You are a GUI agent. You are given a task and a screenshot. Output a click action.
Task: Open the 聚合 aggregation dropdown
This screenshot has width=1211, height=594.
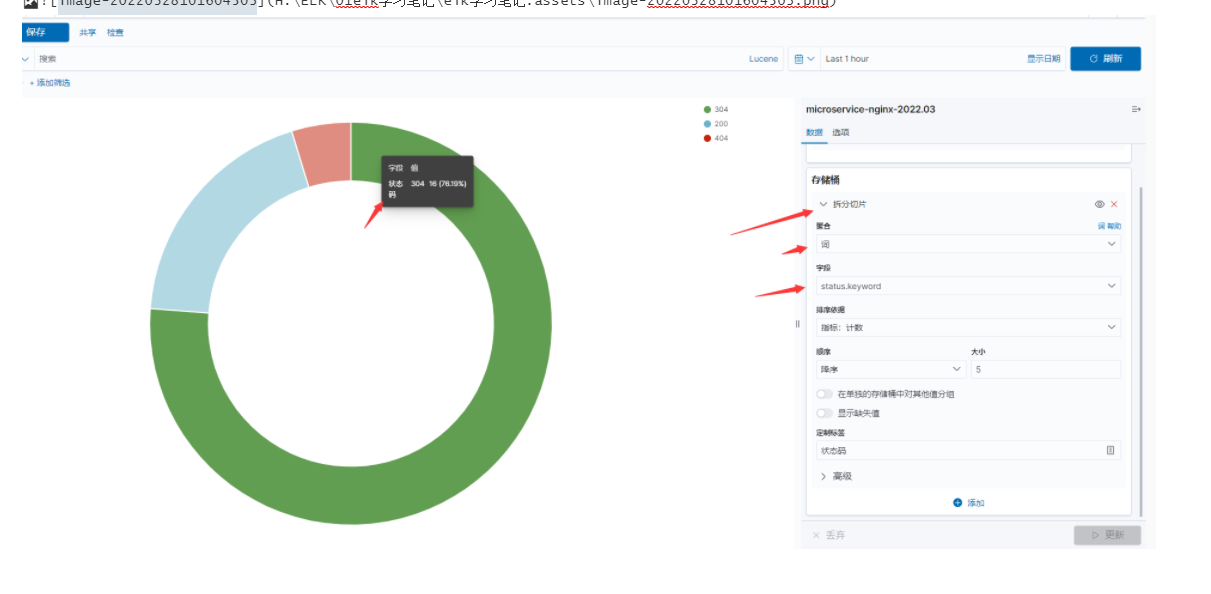point(968,244)
